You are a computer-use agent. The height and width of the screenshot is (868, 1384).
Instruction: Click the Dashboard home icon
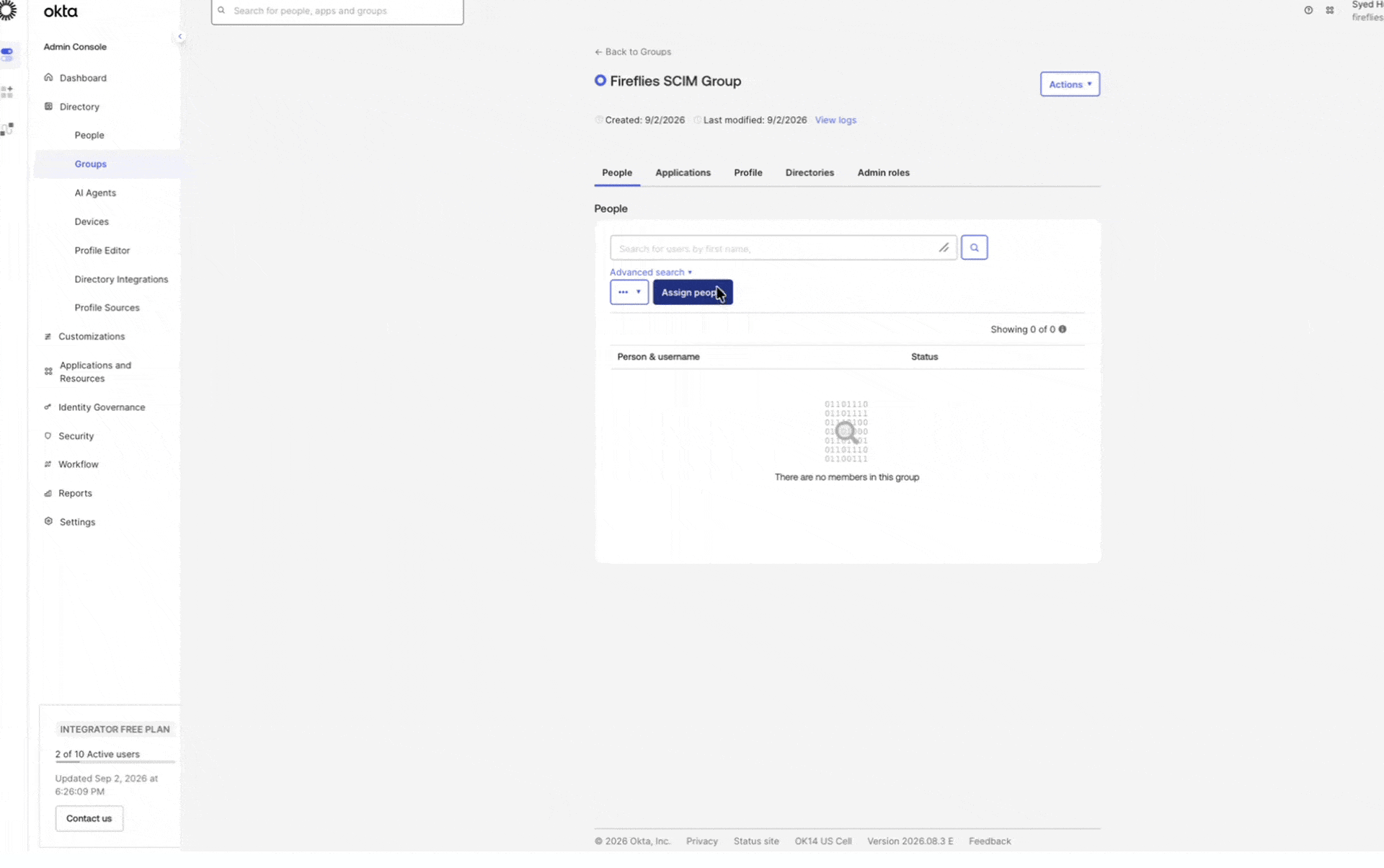(48, 78)
